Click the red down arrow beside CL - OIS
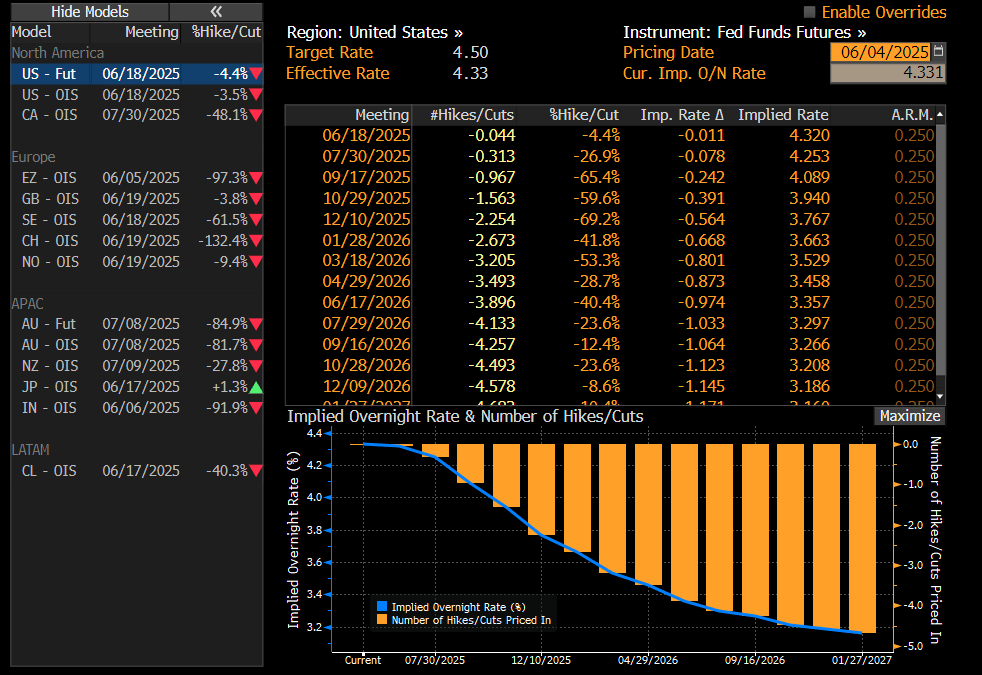This screenshot has height=675, width=982. coord(256,471)
